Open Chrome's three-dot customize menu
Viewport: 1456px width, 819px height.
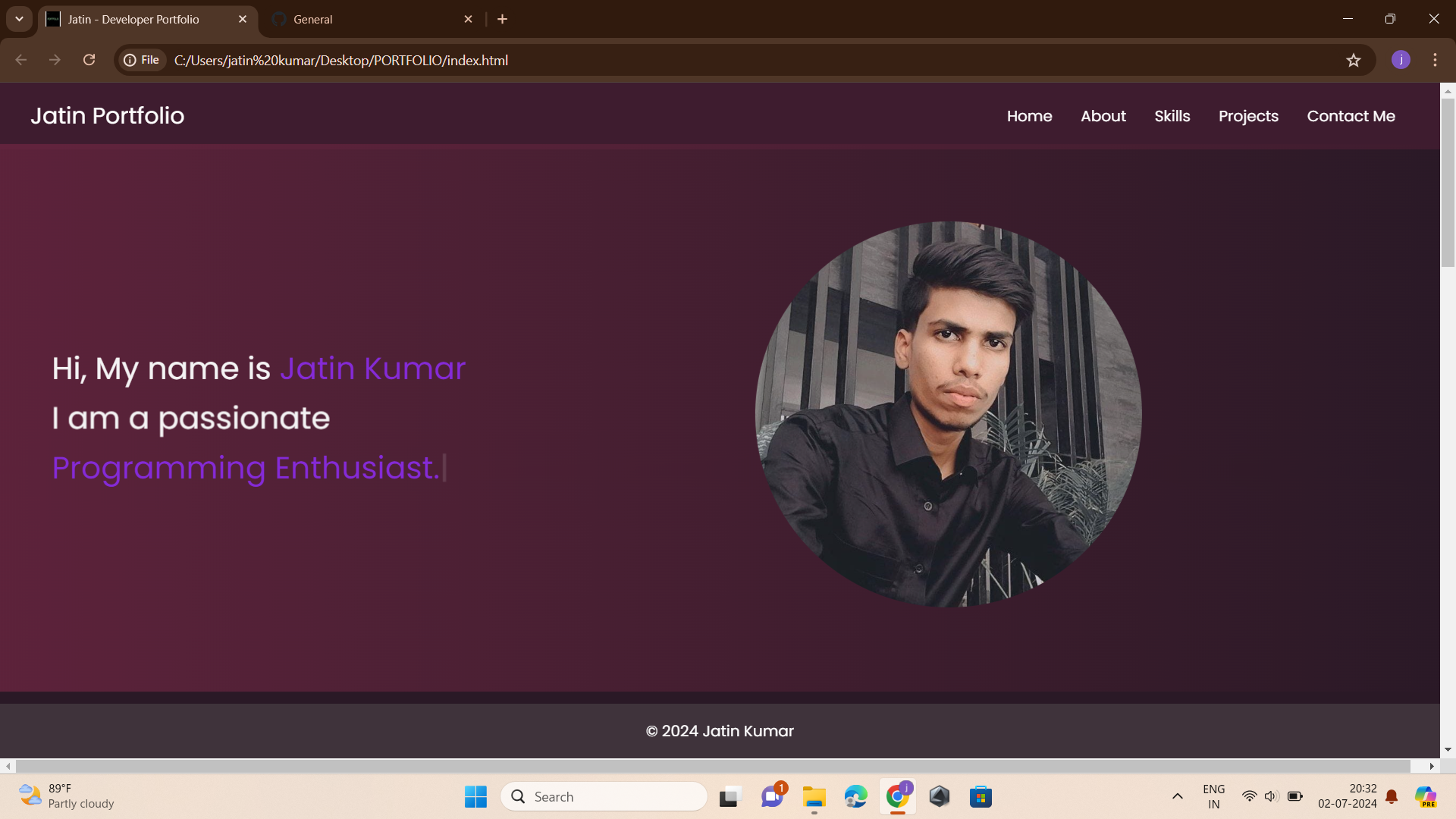(1435, 60)
